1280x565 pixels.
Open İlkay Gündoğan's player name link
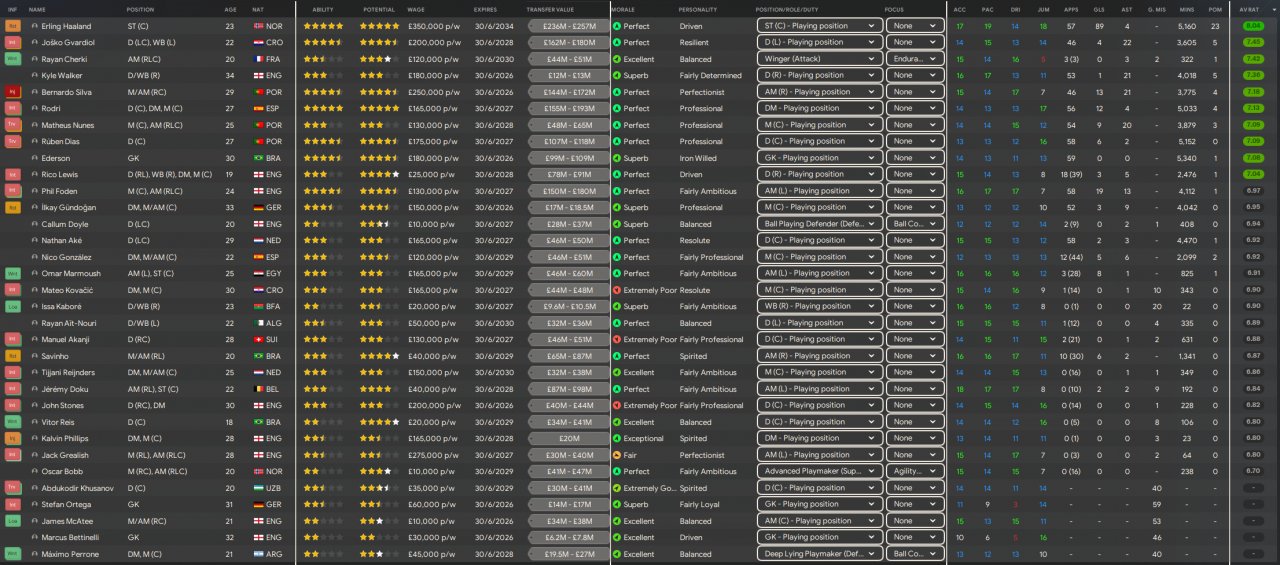coord(67,208)
